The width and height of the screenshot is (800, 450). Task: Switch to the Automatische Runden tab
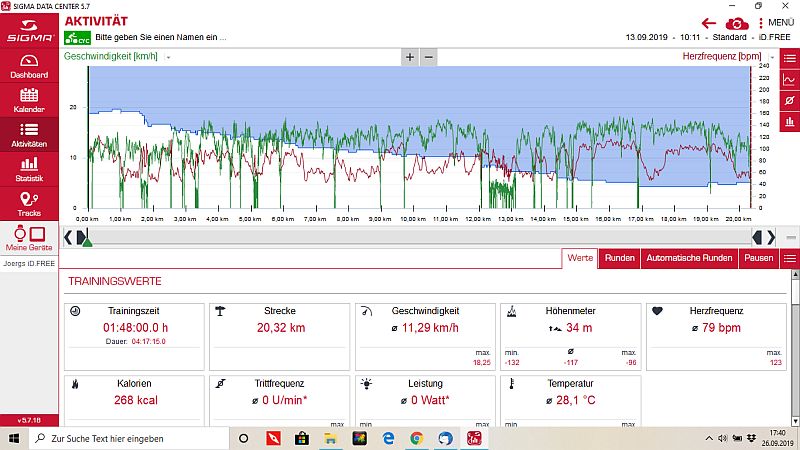pos(689,258)
